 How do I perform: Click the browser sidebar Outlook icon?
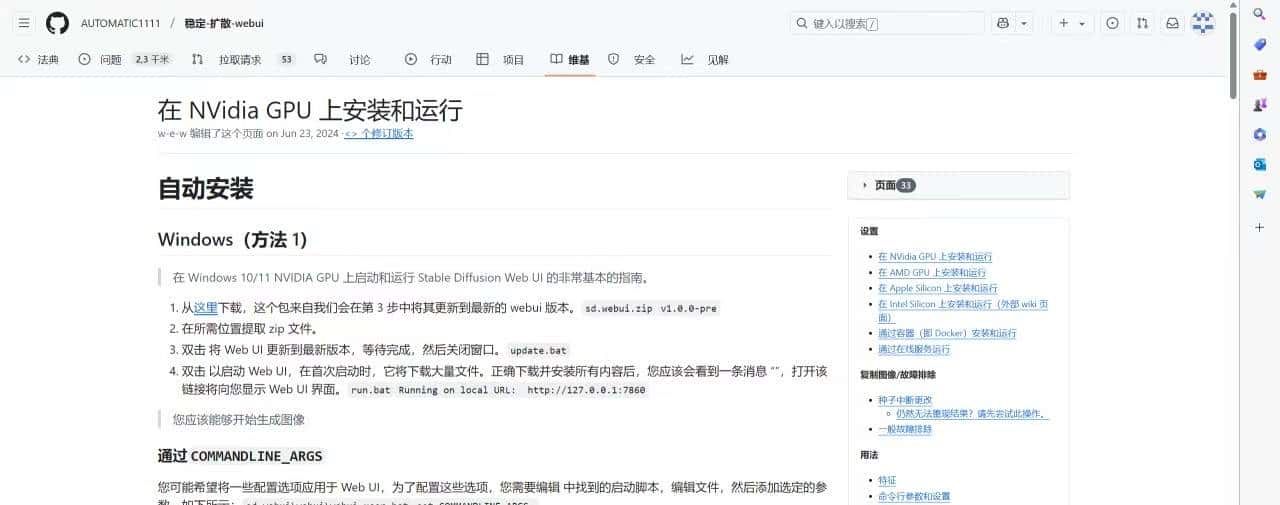1260,164
